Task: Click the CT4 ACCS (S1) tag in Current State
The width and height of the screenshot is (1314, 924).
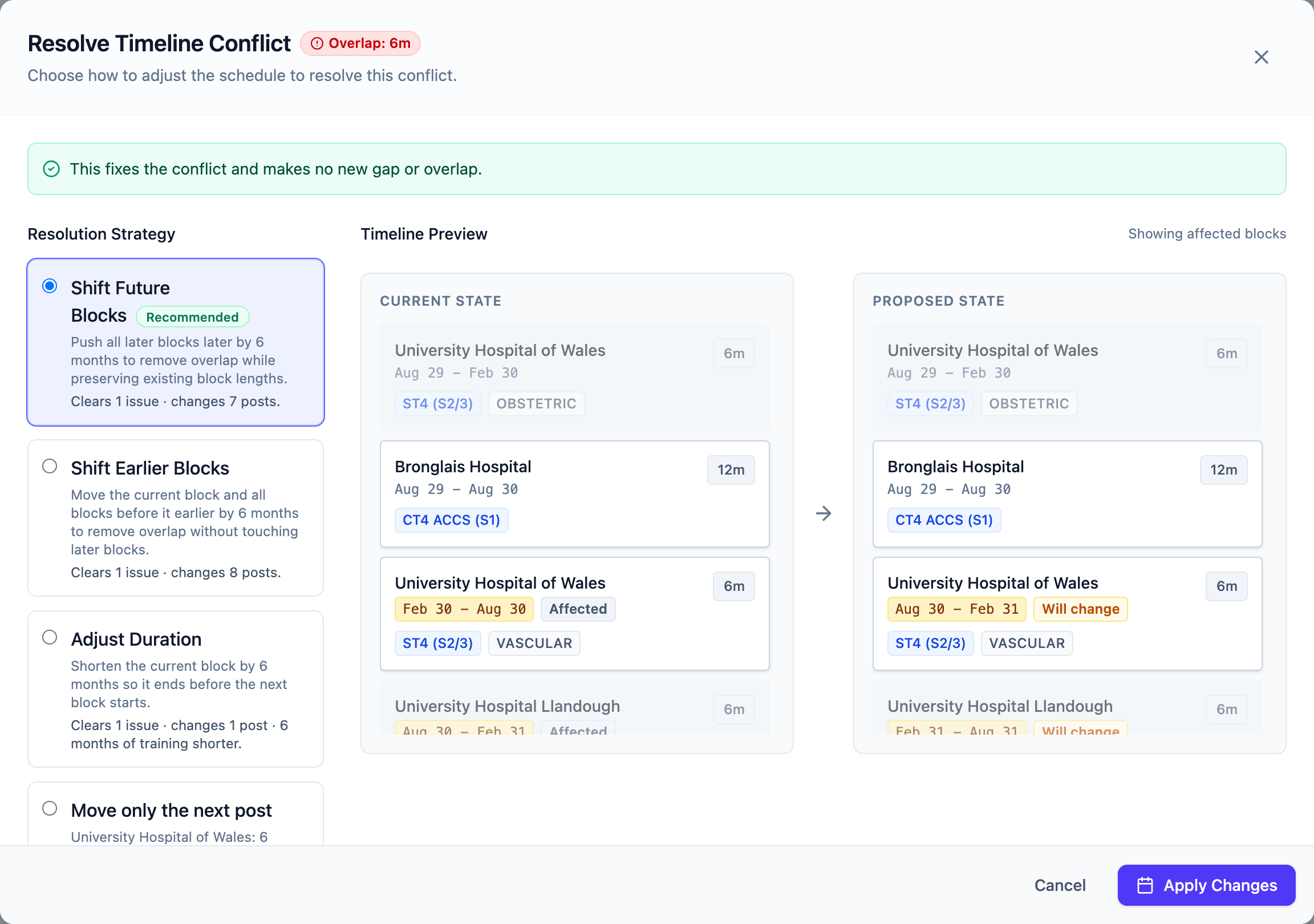Action: (451, 520)
